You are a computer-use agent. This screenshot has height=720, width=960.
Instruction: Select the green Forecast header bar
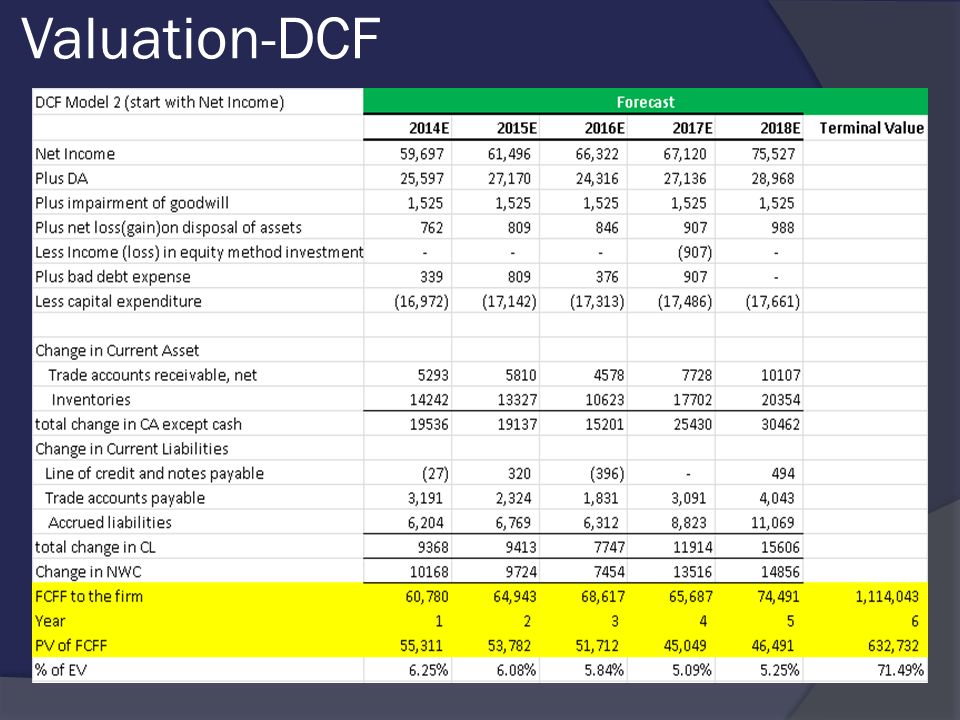(x=645, y=102)
